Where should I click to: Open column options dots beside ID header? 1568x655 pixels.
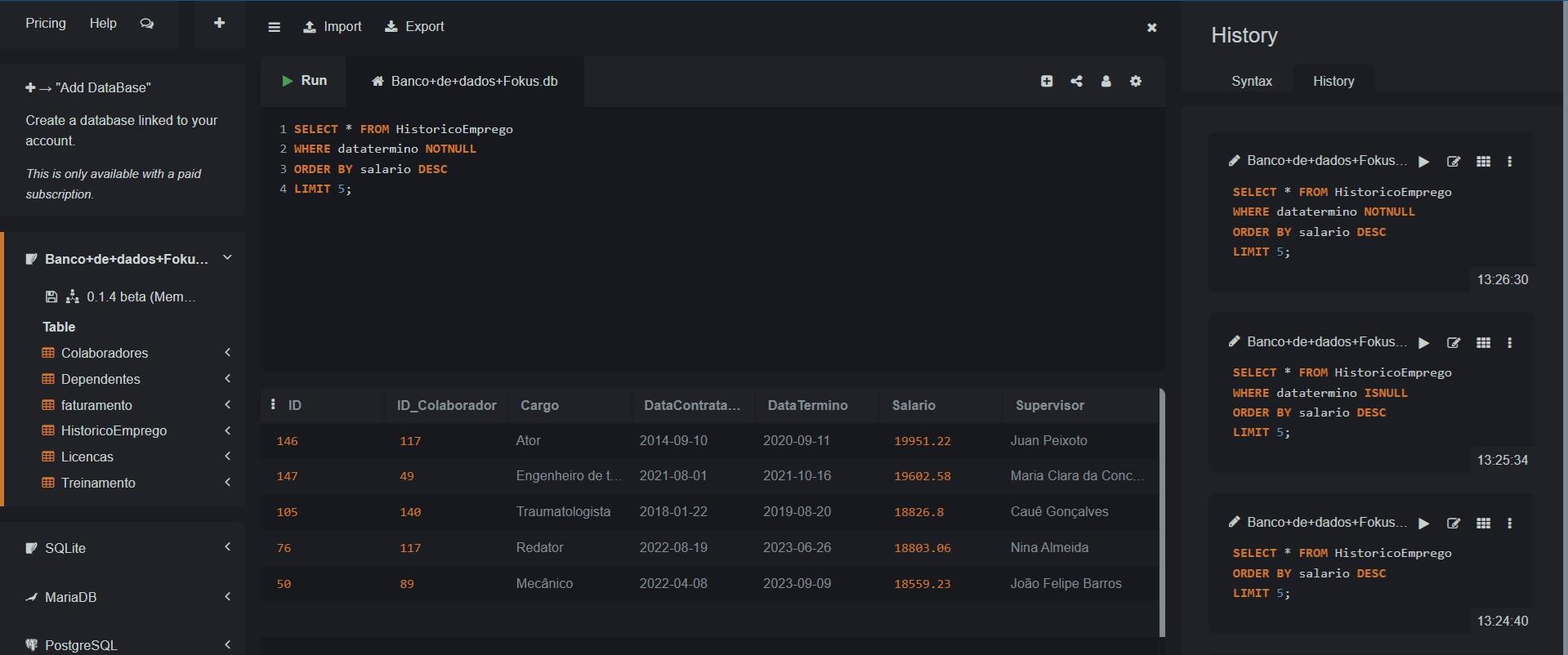pyautogui.click(x=273, y=404)
